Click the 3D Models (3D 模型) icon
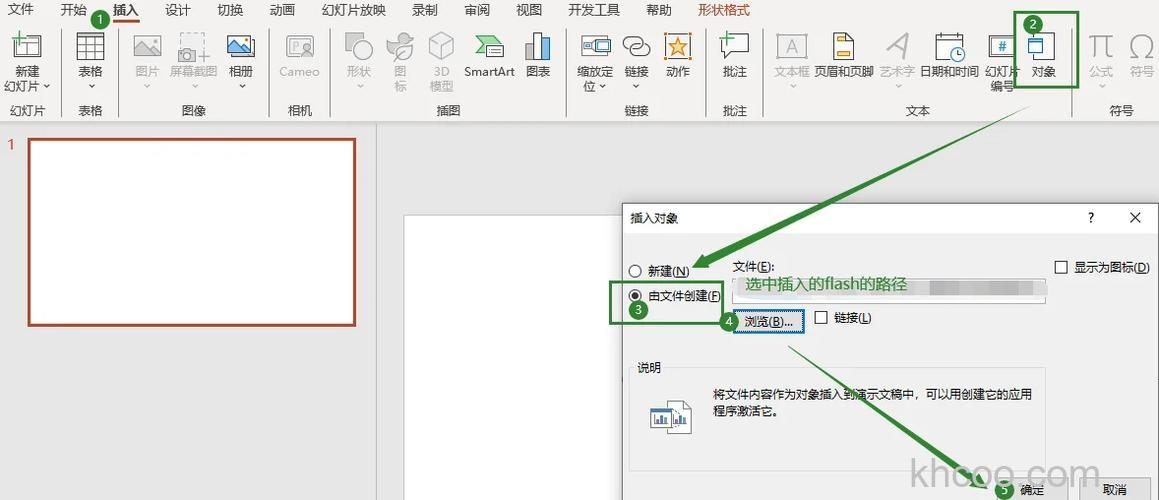 click(x=441, y=47)
